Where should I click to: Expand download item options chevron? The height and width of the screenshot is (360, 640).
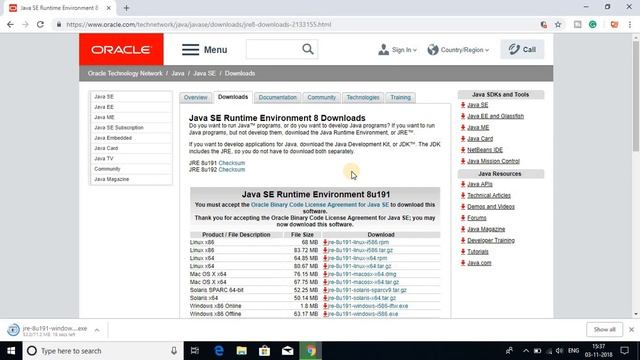click(97, 330)
